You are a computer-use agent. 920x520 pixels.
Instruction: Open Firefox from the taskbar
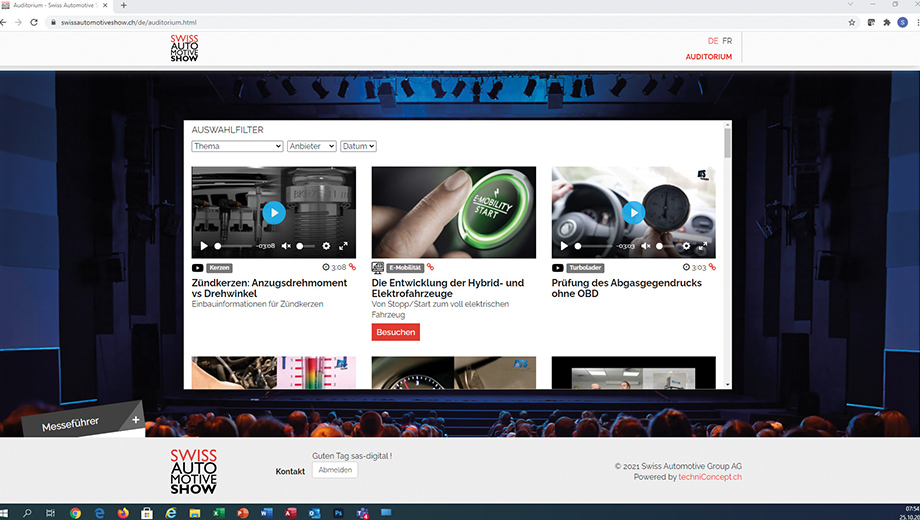(x=123, y=513)
